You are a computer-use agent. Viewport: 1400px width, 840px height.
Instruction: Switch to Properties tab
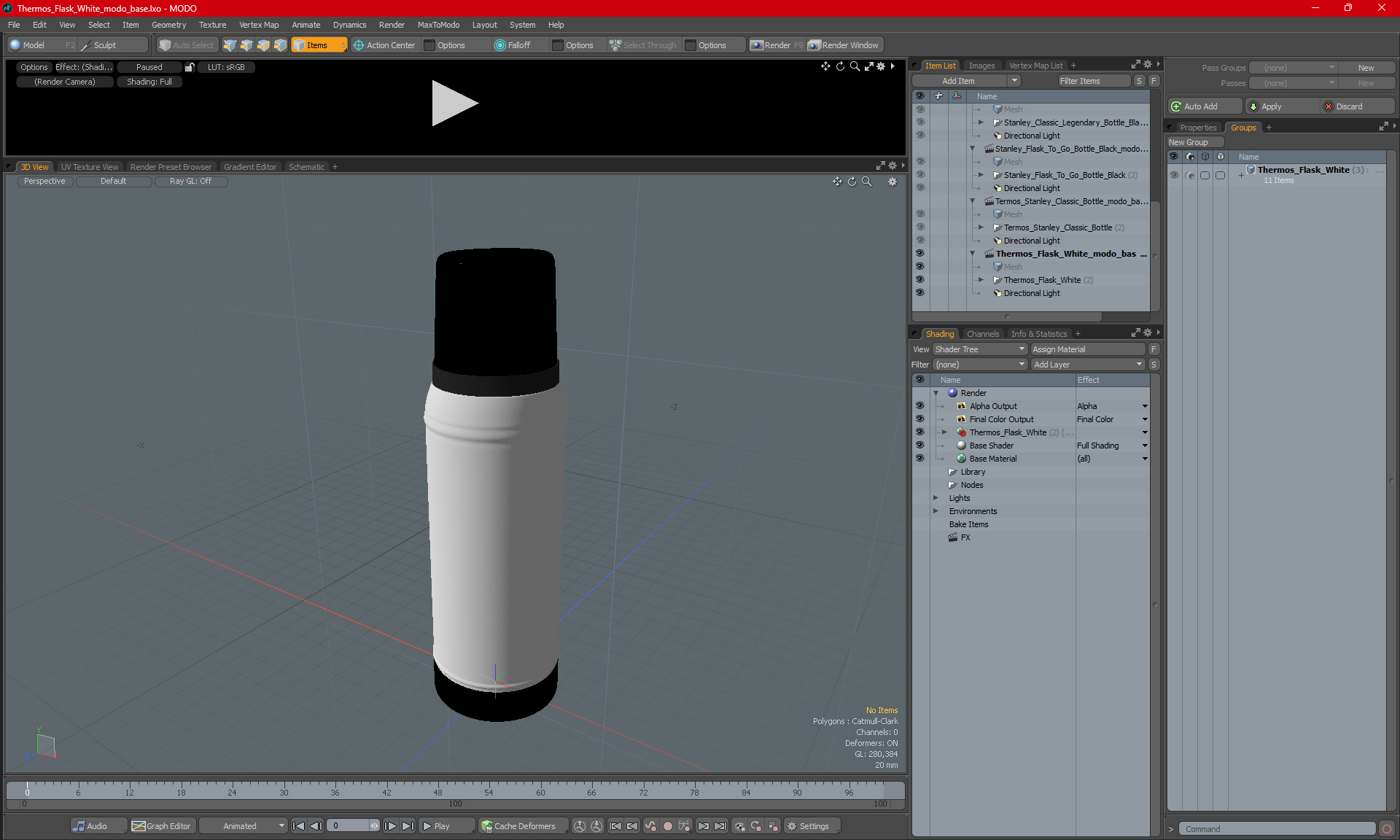[1198, 128]
